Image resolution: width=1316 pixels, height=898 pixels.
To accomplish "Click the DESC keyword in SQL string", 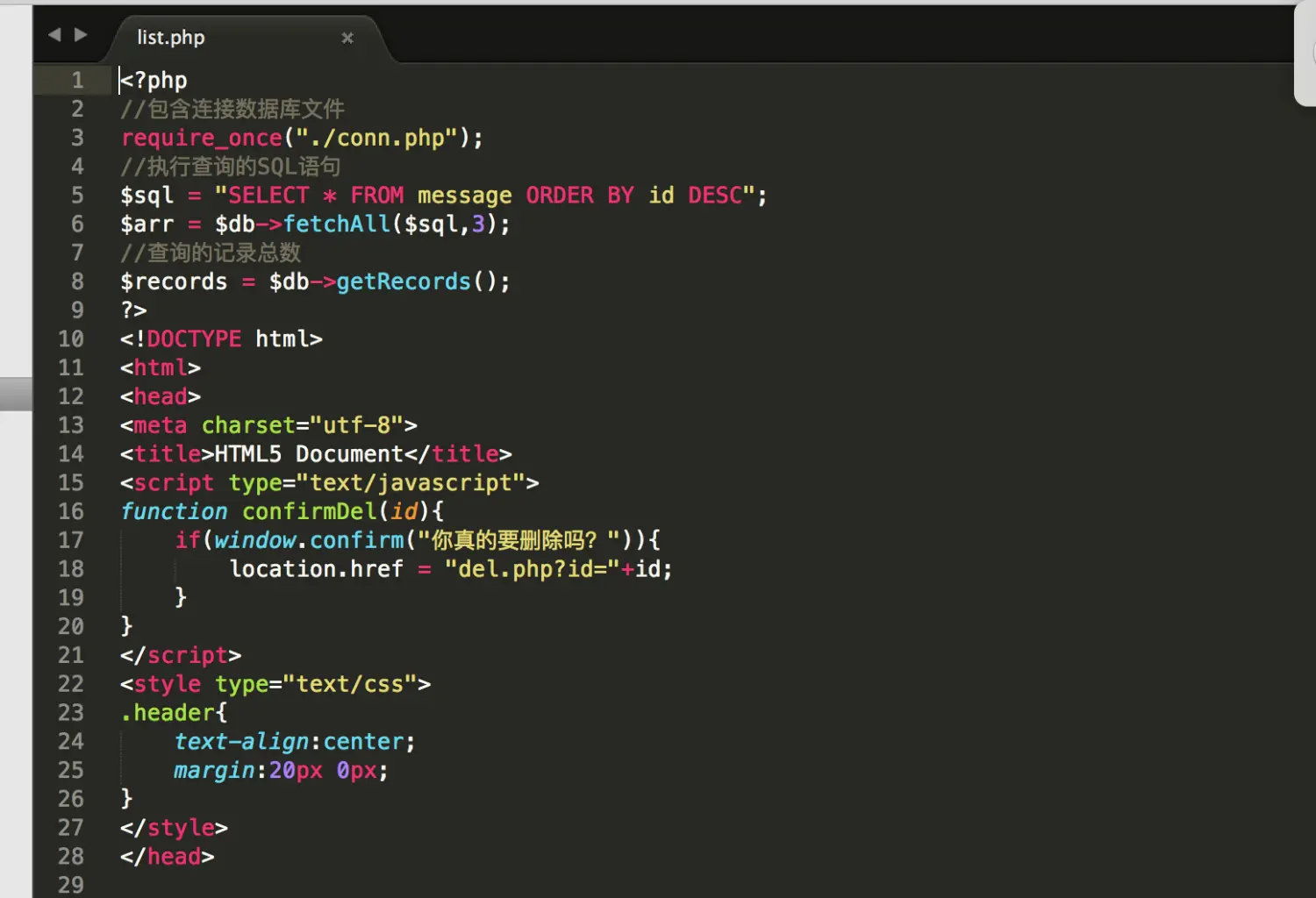I will 715,196.
